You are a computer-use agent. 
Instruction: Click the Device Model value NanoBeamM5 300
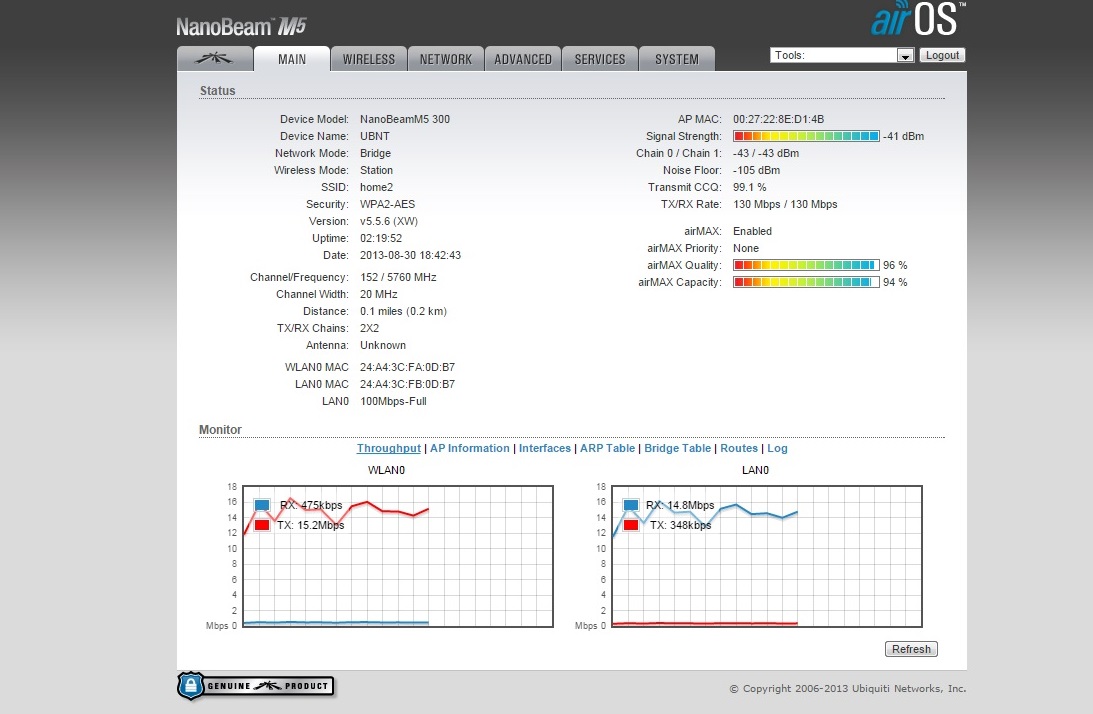pos(405,119)
